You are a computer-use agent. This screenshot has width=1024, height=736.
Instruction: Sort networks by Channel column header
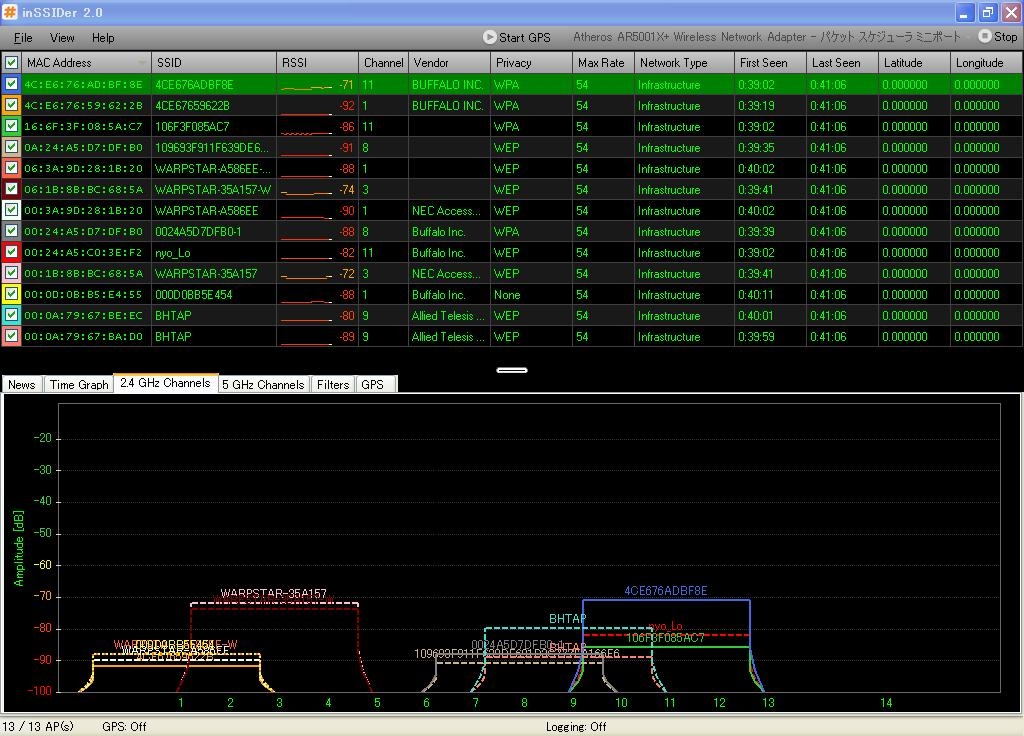pos(383,63)
